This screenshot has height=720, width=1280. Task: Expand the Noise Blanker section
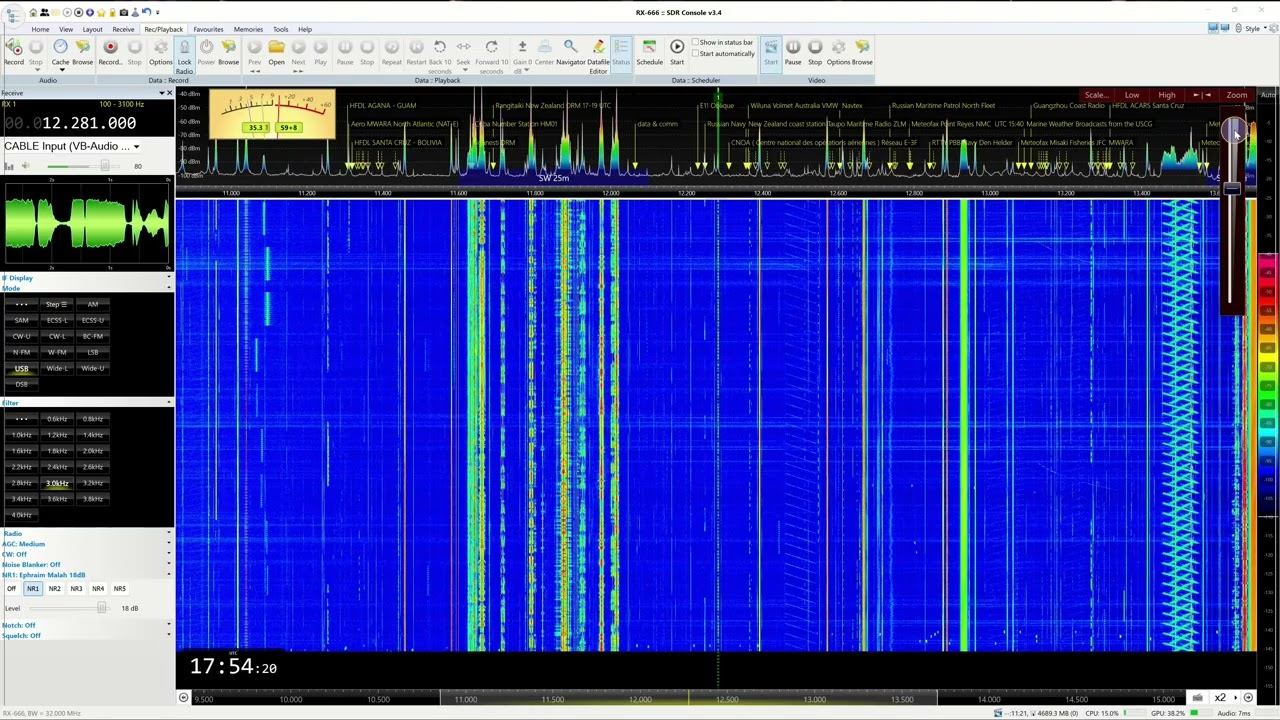click(32, 564)
